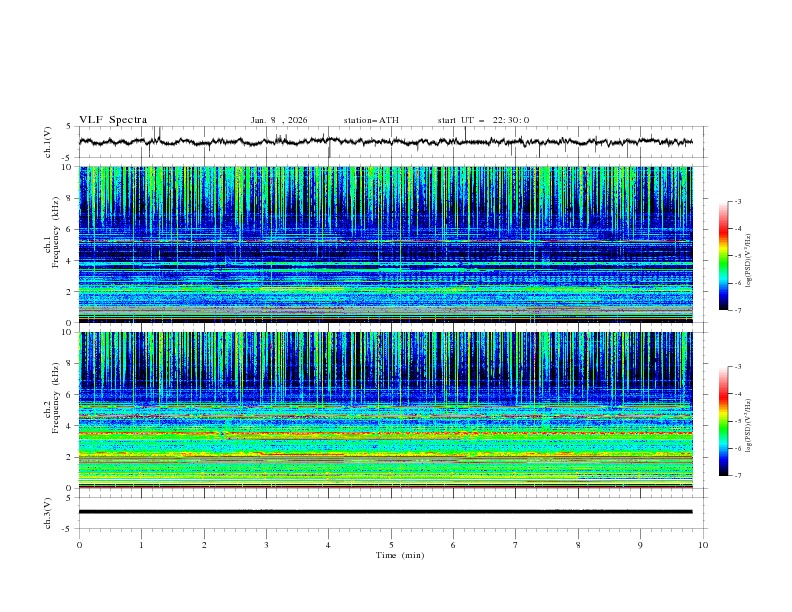Click time axis tick label "7"
The height and width of the screenshot is (612, 792).
[516, 545]
